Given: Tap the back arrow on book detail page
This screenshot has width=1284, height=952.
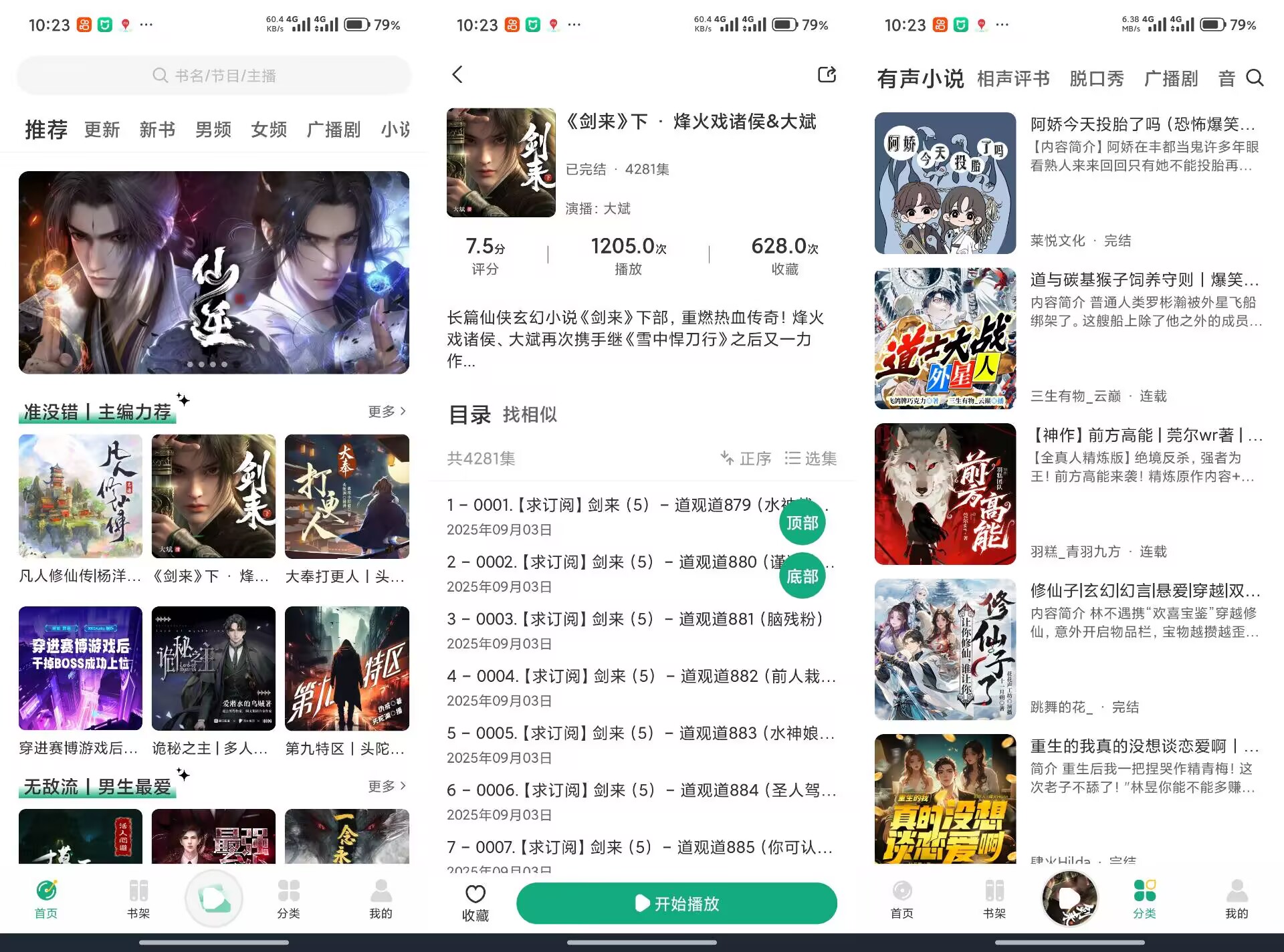Looking at the screenshot, I should pyautogui.click(x=457, y=75).
